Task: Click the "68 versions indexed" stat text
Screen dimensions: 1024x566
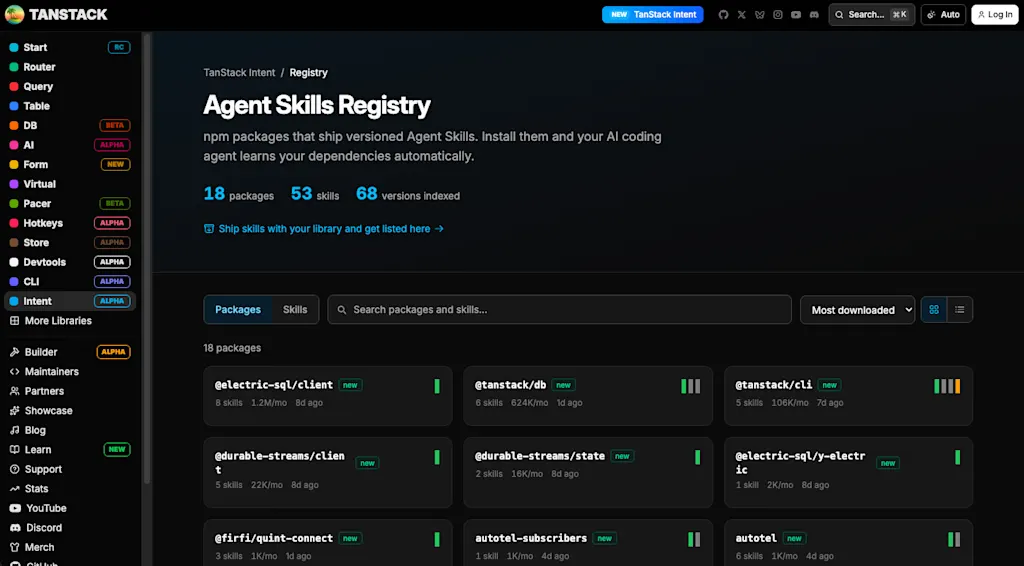Action: (408, 194)
